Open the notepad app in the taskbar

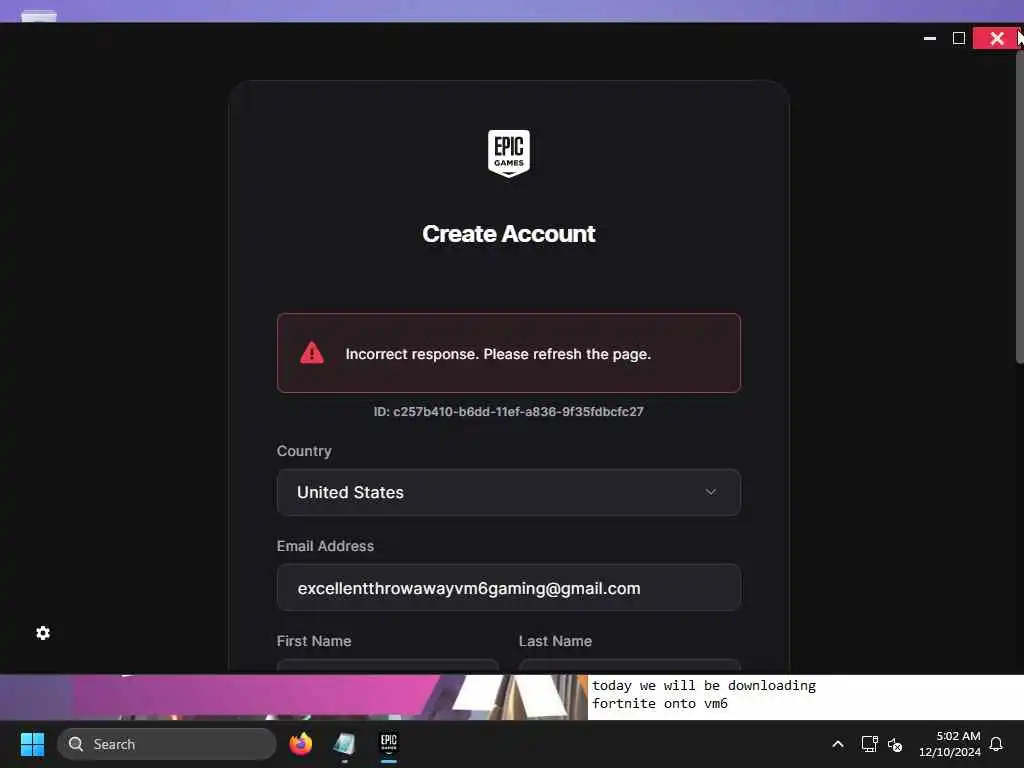(344, 744)
